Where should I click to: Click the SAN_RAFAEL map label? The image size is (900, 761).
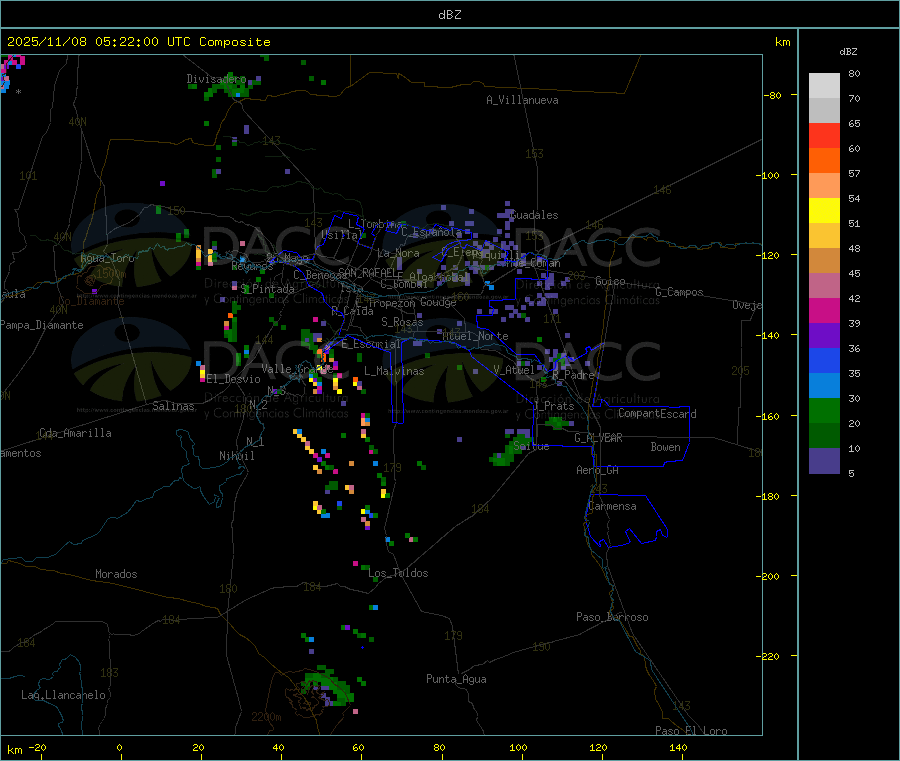(x=369, y=272)
